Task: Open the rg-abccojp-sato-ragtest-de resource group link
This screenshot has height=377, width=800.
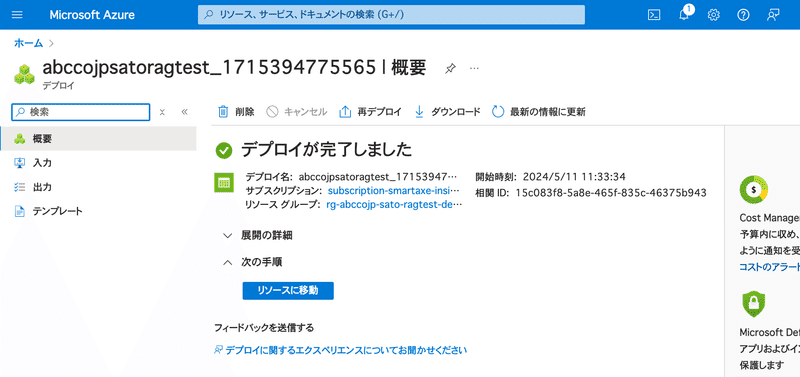Action: [394, 205]
